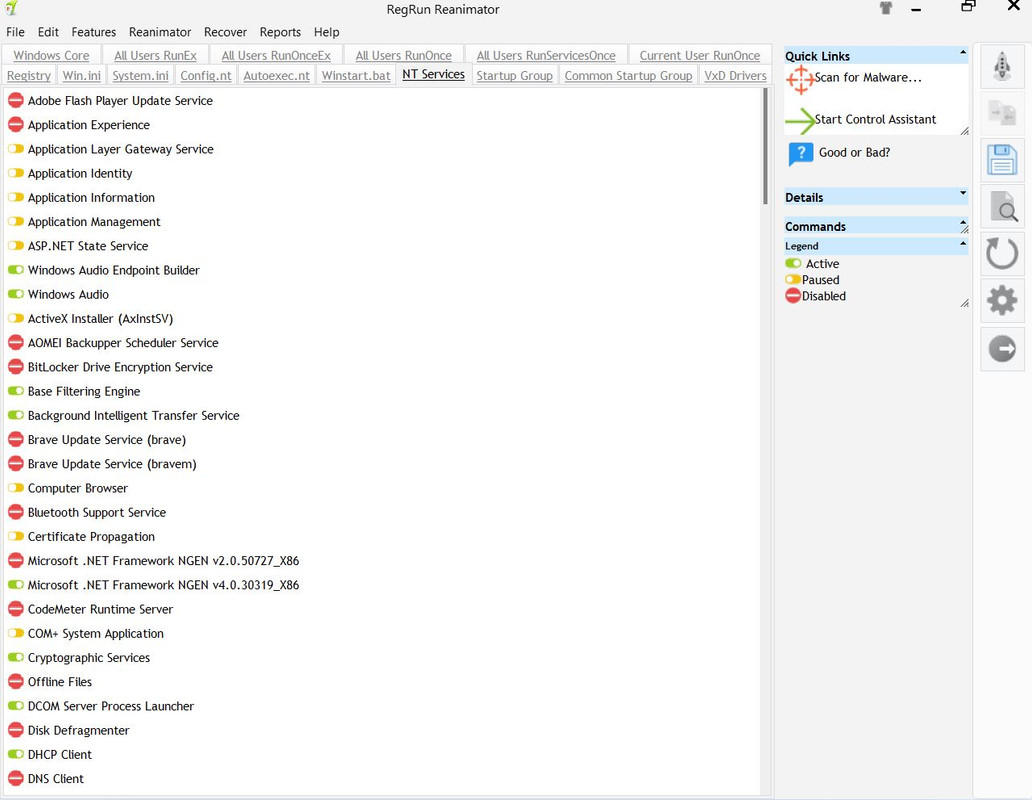
Task: Open the All Users RunOnceEx tab
Action: point(276,56)
